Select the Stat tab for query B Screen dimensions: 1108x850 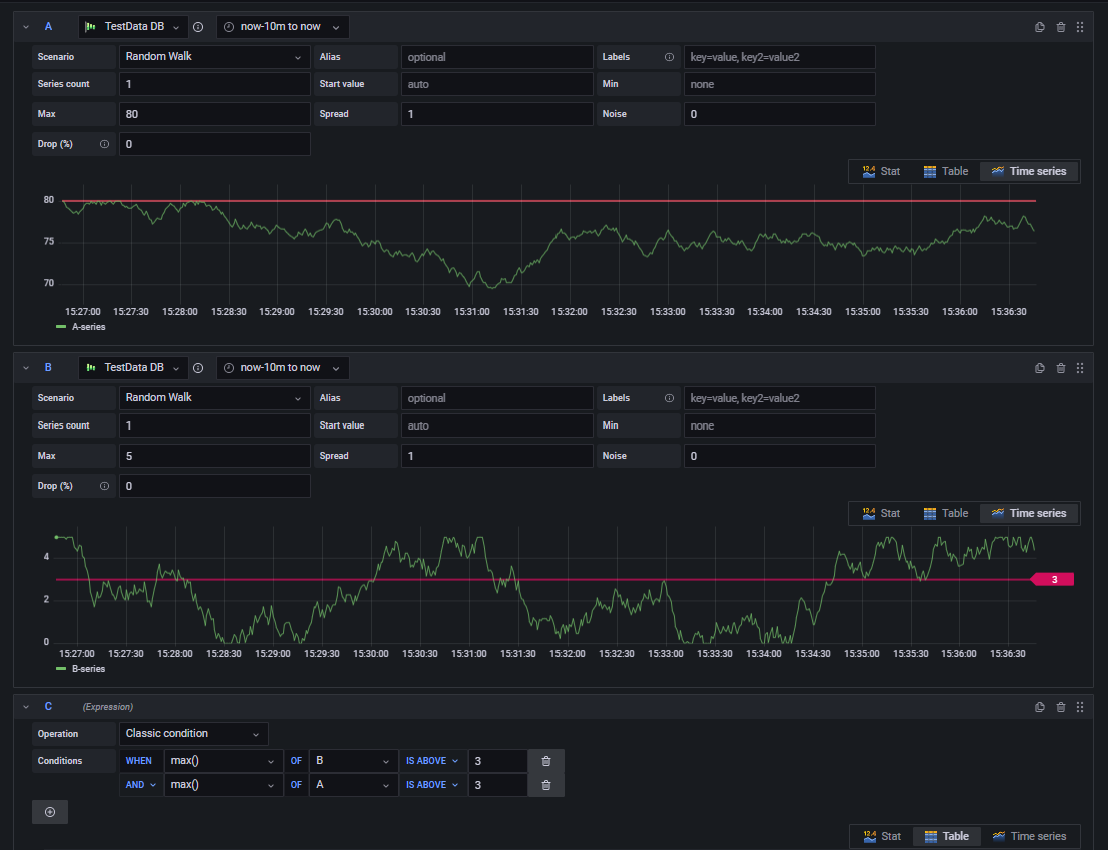881,514
